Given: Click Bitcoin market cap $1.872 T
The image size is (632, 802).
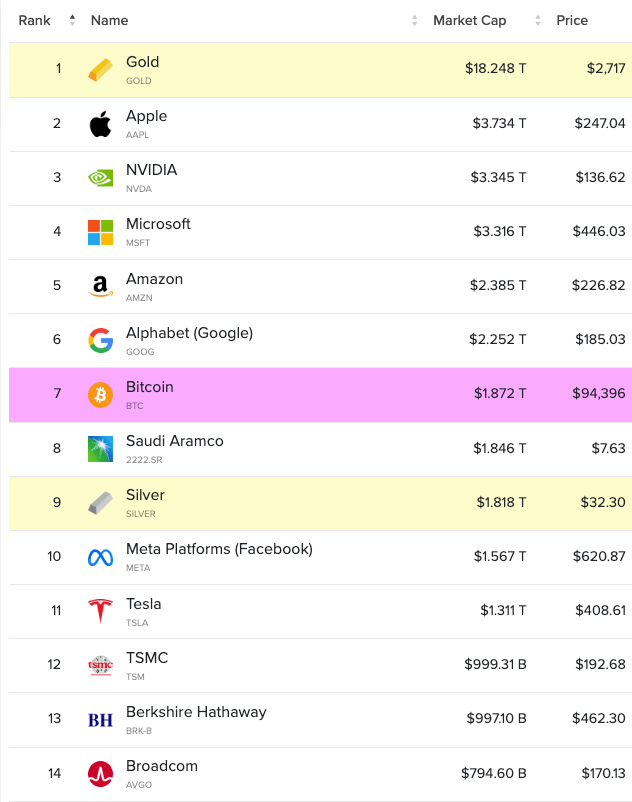Looking at the screenshot, I should pyautogui.click(x=500, y=393).
